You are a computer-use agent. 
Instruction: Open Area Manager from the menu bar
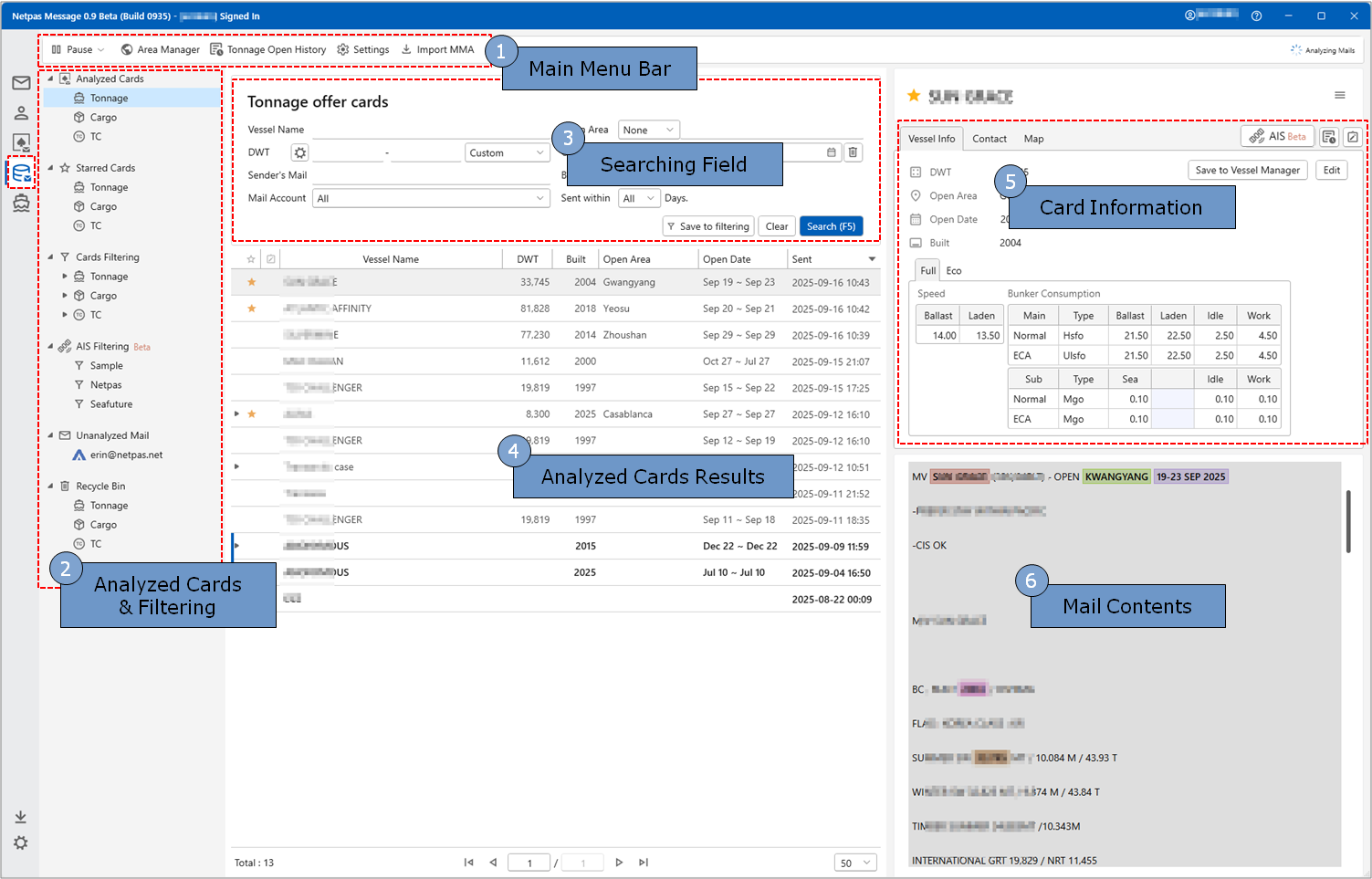pos(160,49)
